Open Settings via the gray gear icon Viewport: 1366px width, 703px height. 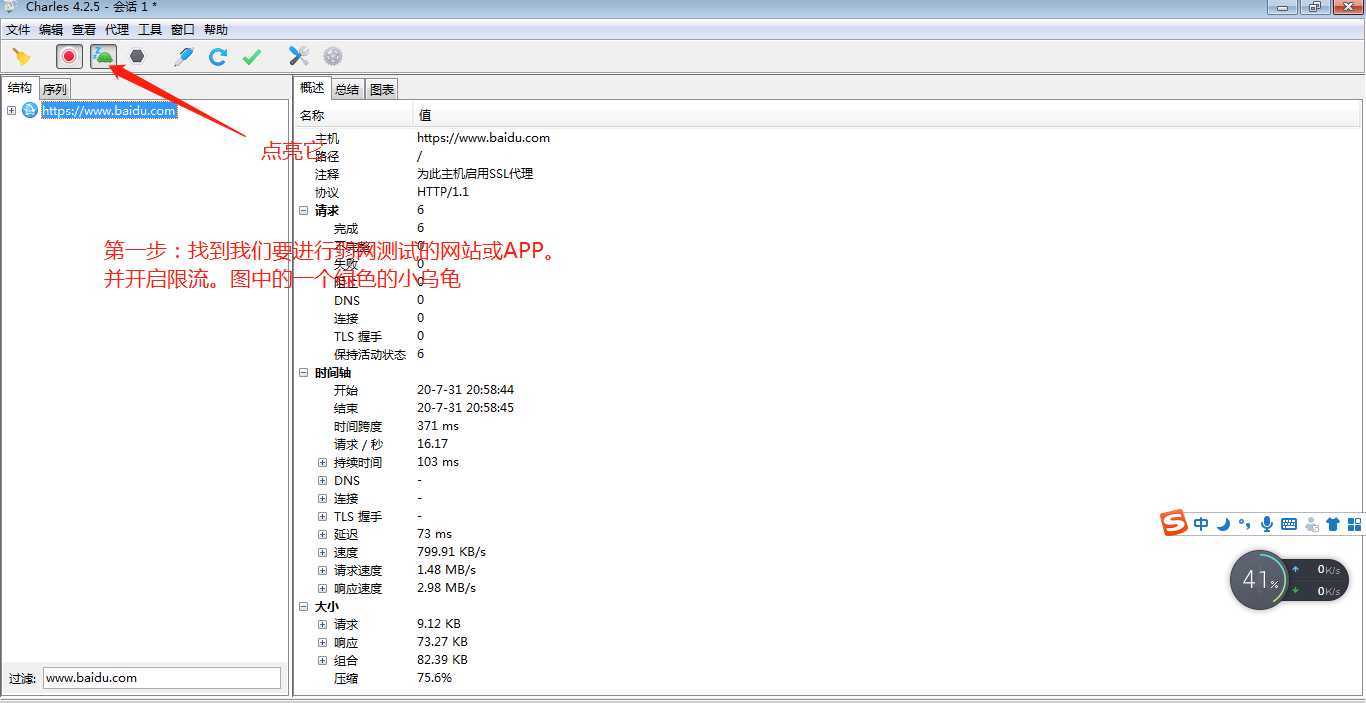[x=333, y=57]
